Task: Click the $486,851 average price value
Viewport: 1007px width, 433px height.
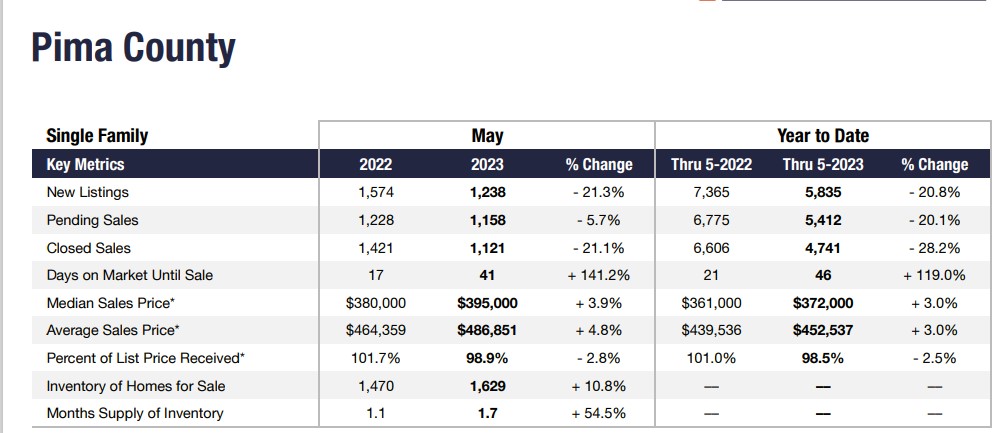Action: coord(487,330)
